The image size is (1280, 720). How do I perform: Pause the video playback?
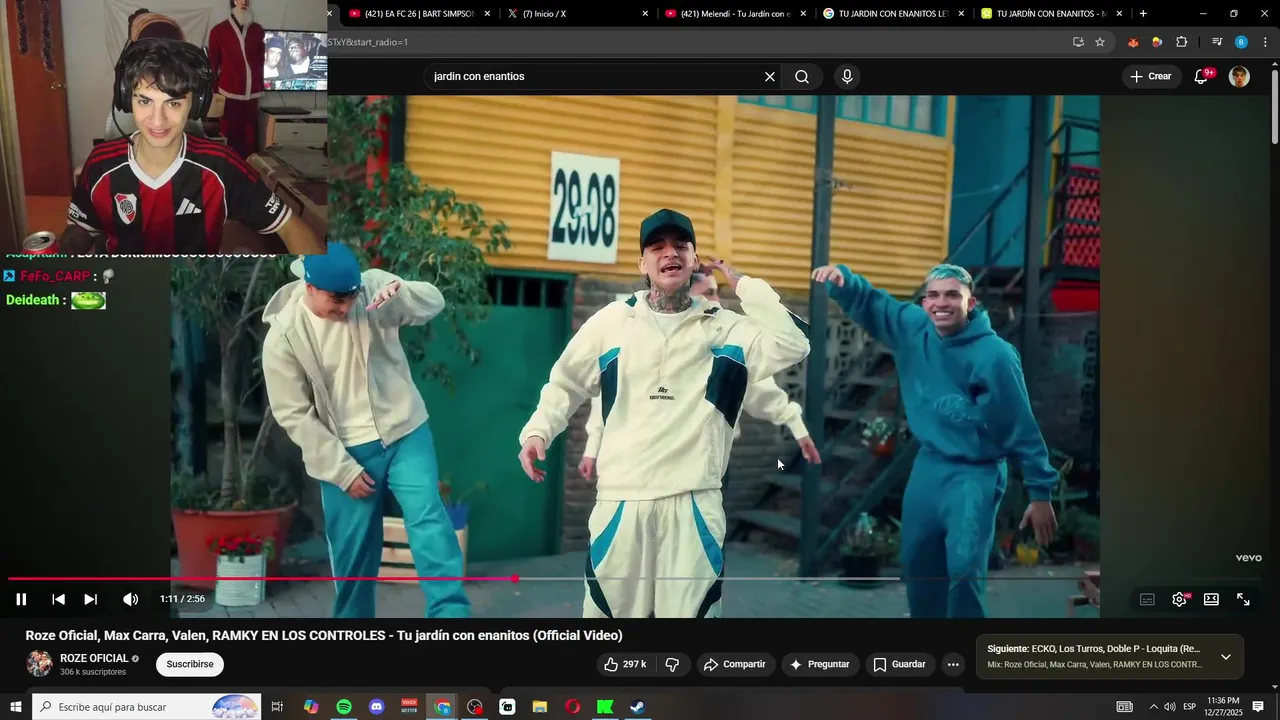pos(21,599)
